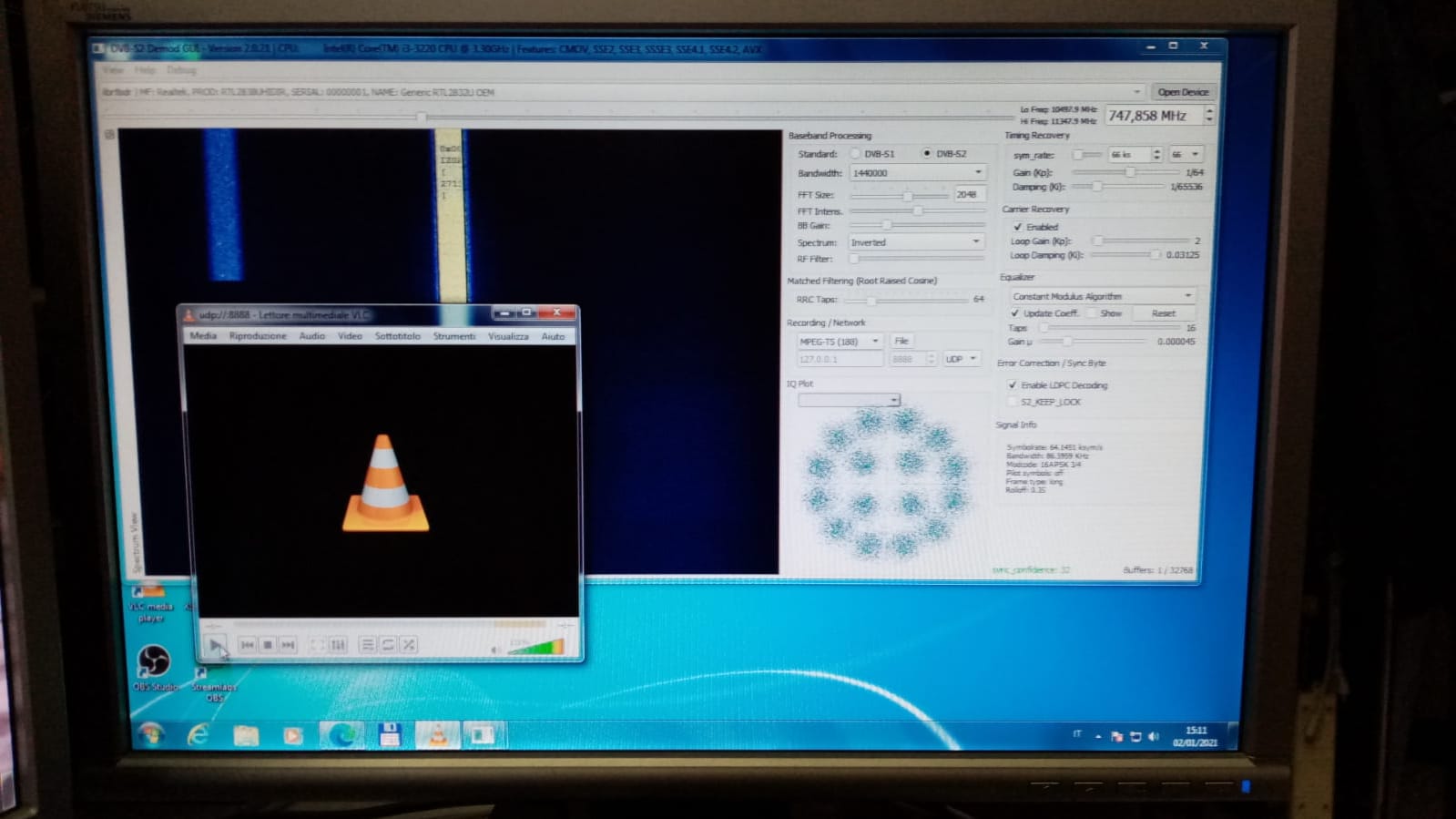The image size is (1456, 819).
Task: Open the VLC Sottotitolo menu
Action: click(398, 336)
